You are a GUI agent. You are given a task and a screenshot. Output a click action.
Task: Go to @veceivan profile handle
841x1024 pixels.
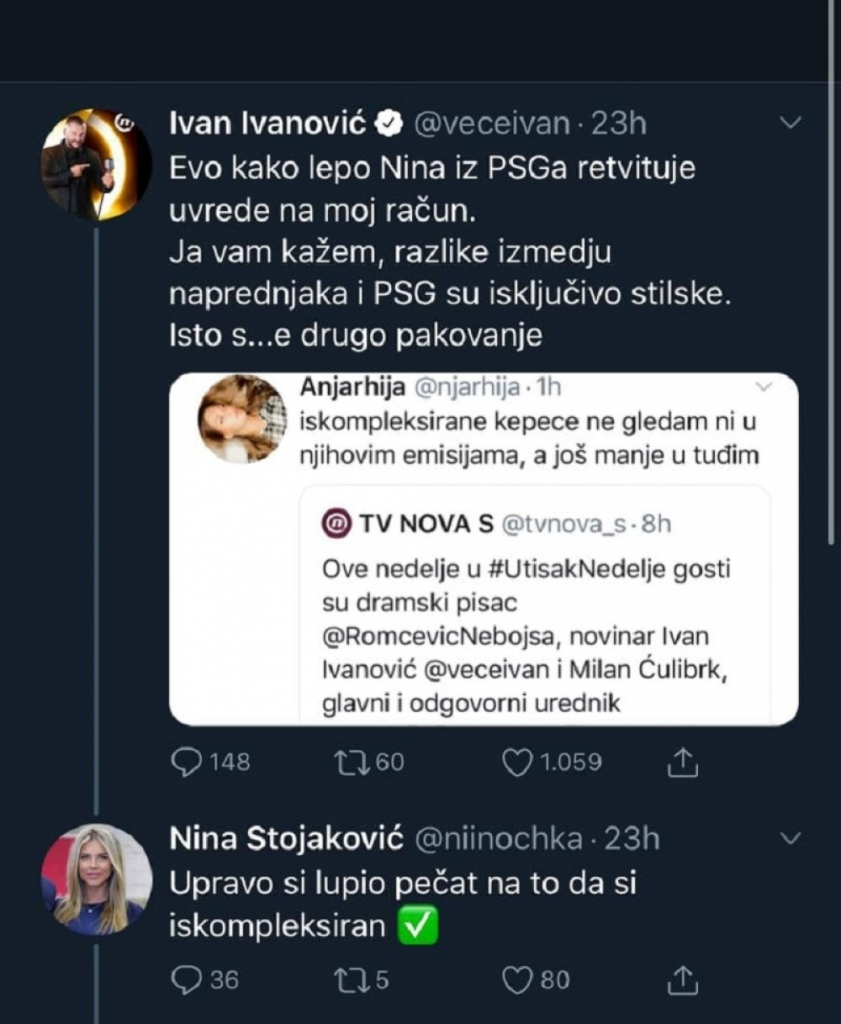[492, 124]
